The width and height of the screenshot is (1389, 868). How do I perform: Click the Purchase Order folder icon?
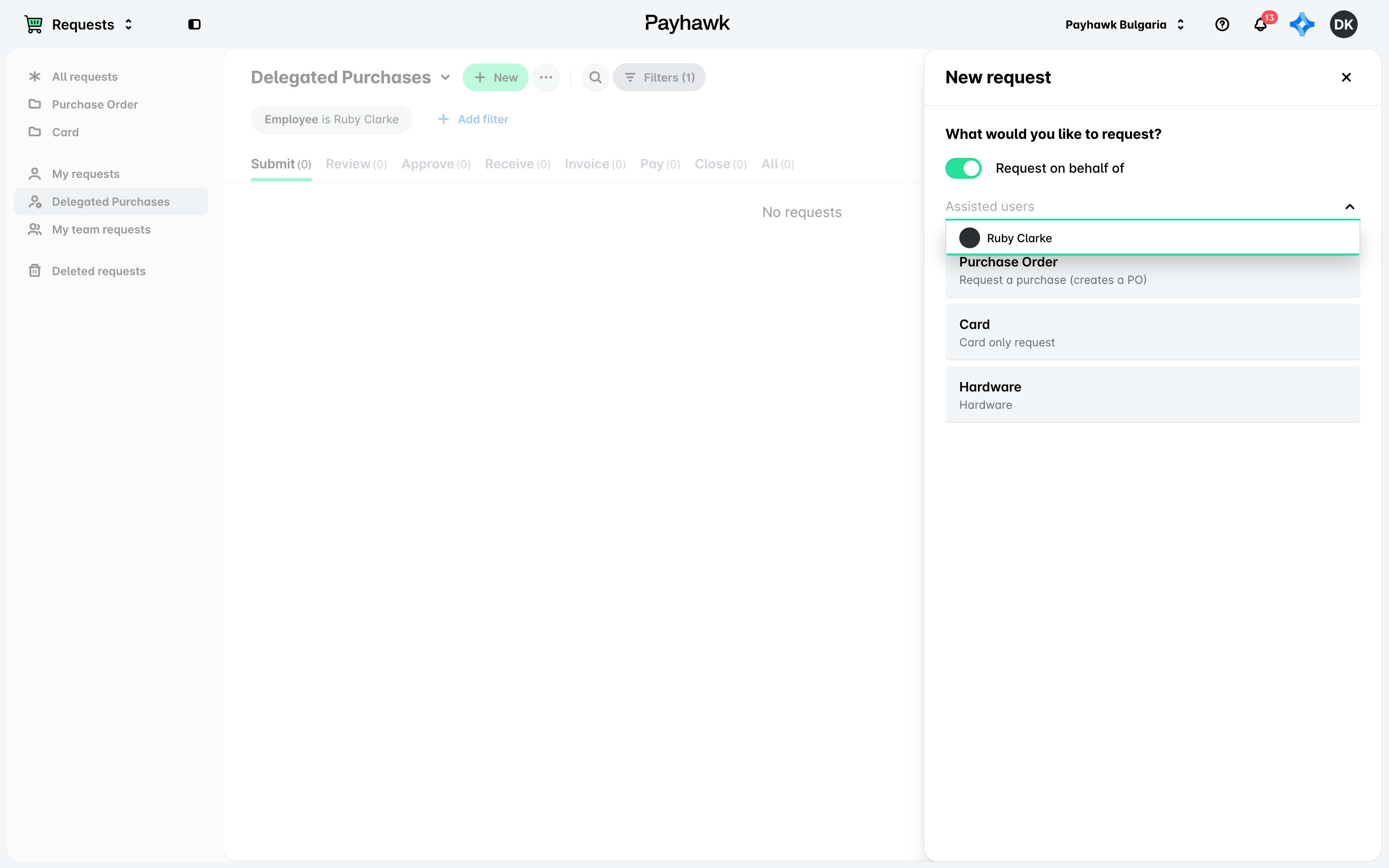(34, 104)
